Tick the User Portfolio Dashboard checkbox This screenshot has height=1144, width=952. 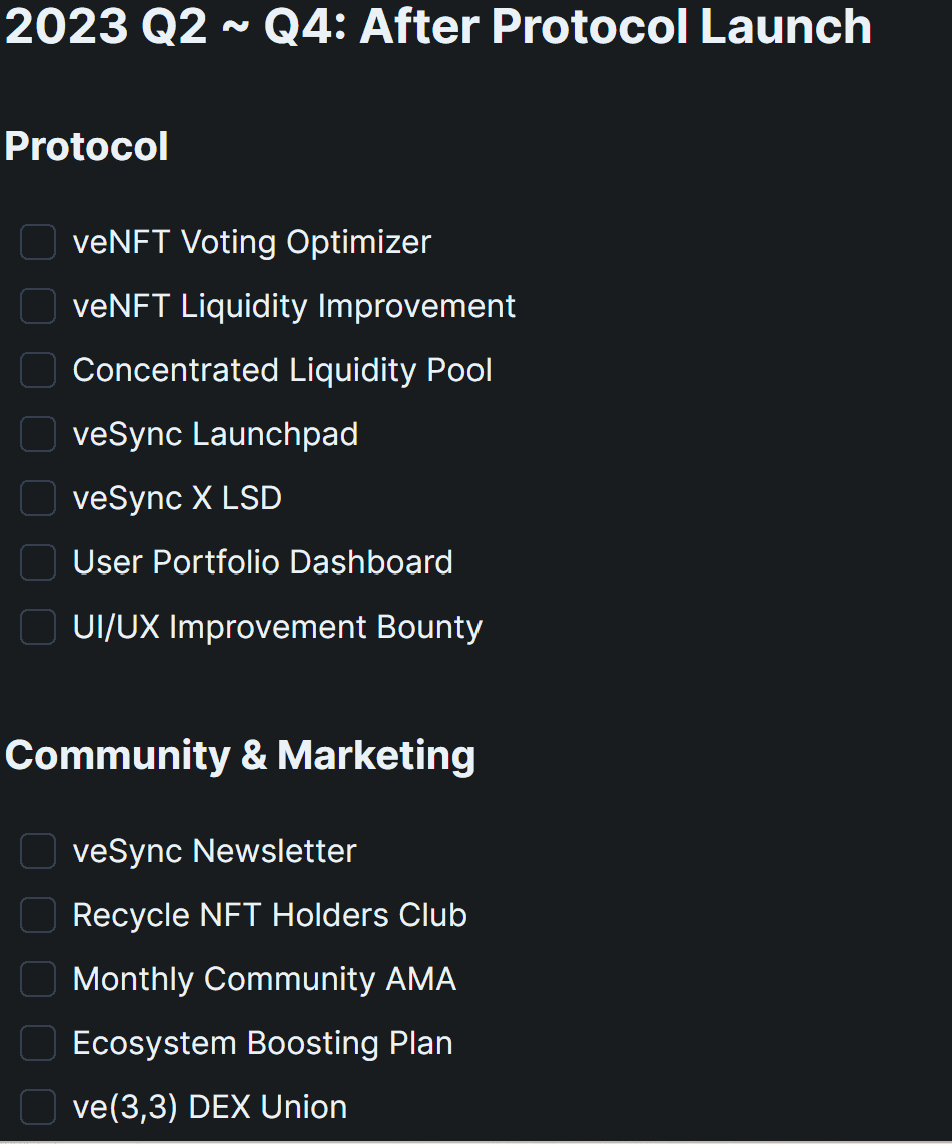click(x=38, y=563)
